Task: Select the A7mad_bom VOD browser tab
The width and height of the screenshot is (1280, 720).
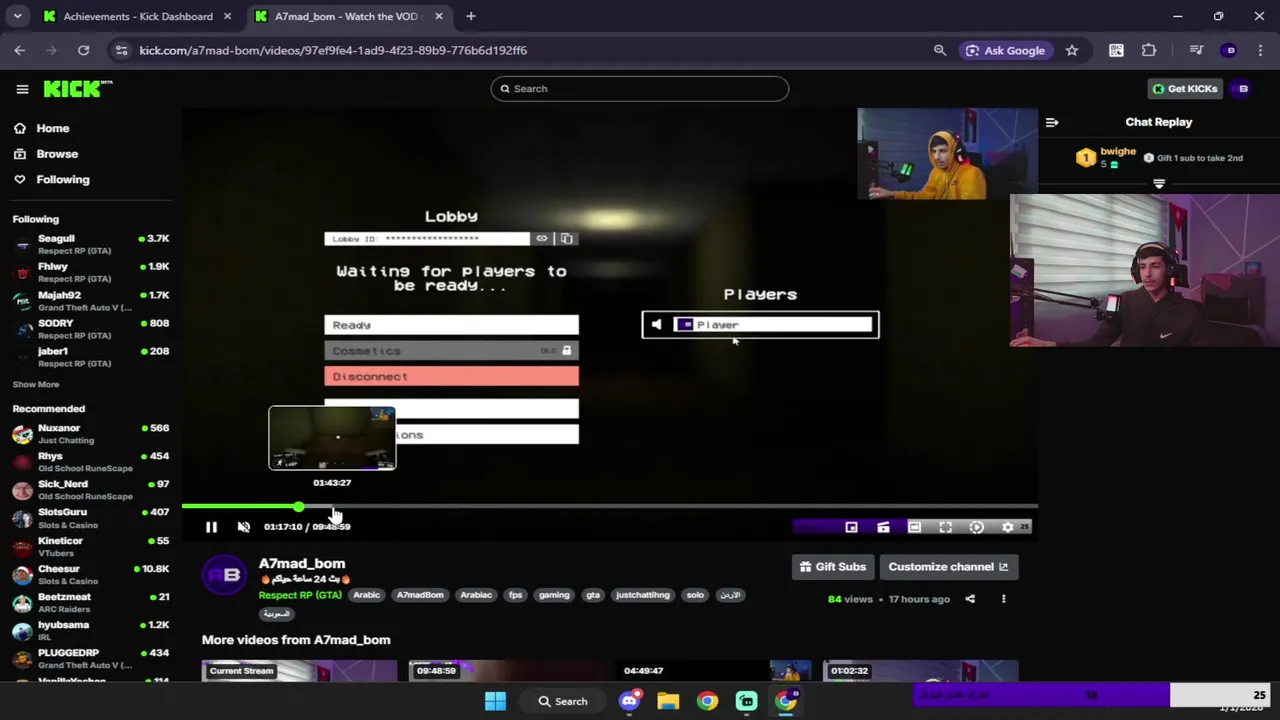Action: [x=347, y=16]
